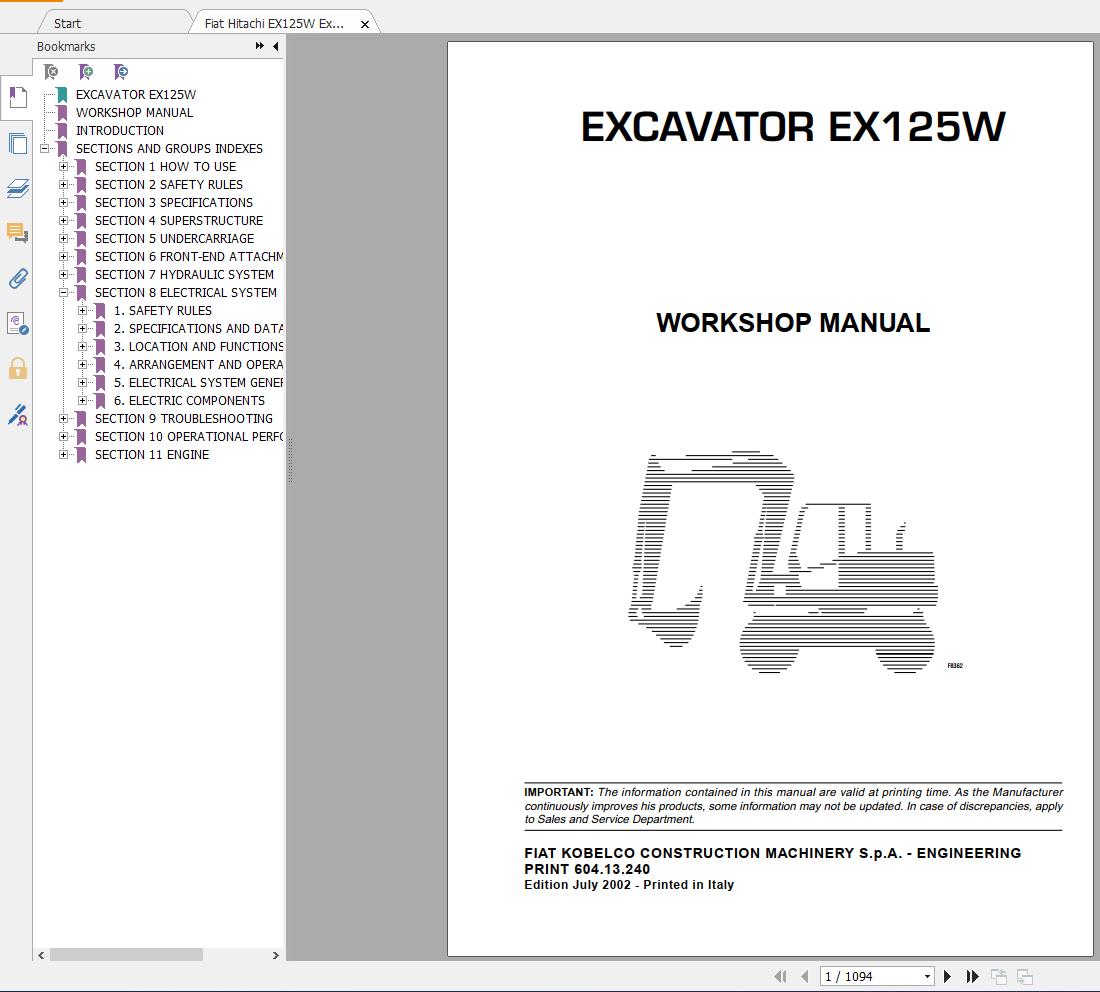Collapse SECTION 8 ELECTRICAL SYSTEM
This screenshot has height=992, width=1100.
(x=63, y=293)
